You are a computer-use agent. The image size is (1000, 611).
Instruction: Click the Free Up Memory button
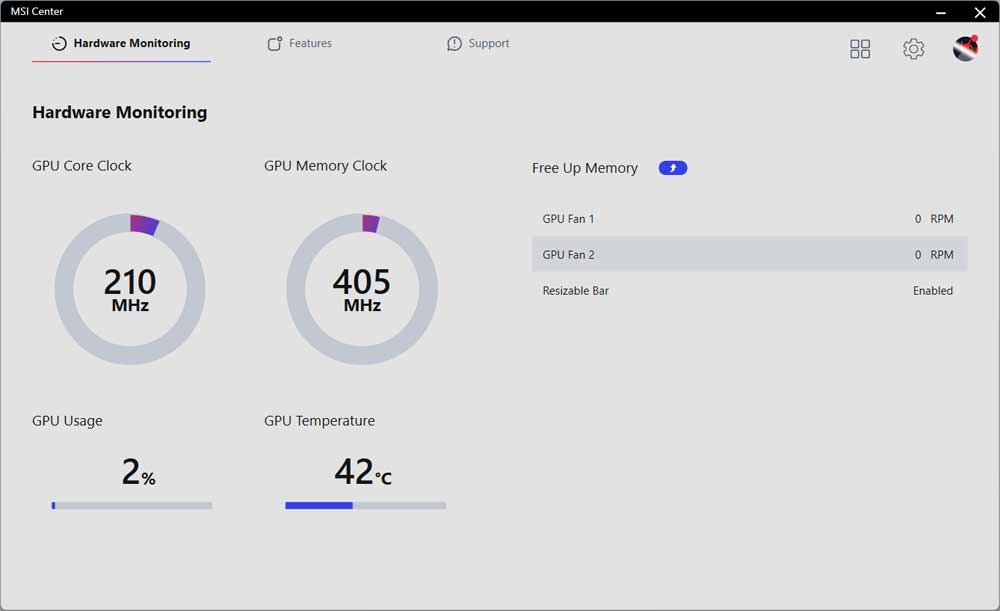point(673,168)
